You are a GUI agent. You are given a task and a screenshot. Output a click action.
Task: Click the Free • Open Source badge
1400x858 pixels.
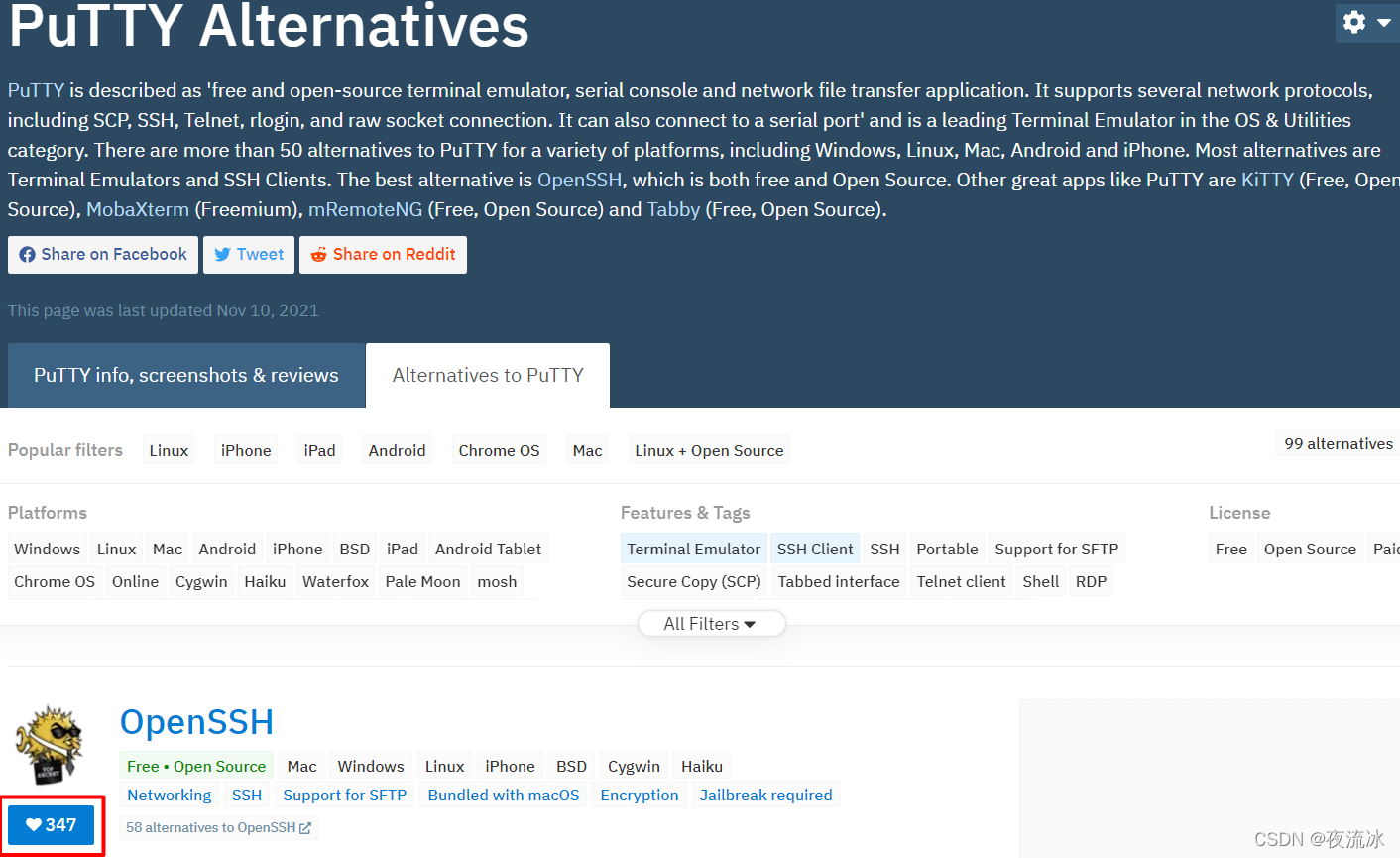coord(196,767)
